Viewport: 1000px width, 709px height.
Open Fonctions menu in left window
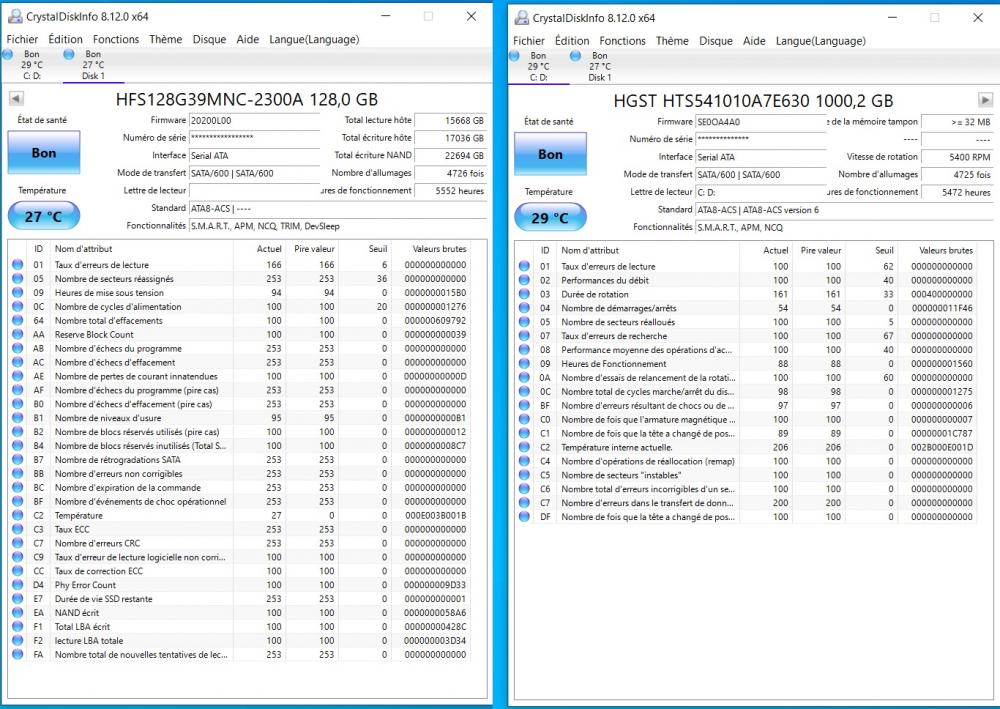pos(116,40)
